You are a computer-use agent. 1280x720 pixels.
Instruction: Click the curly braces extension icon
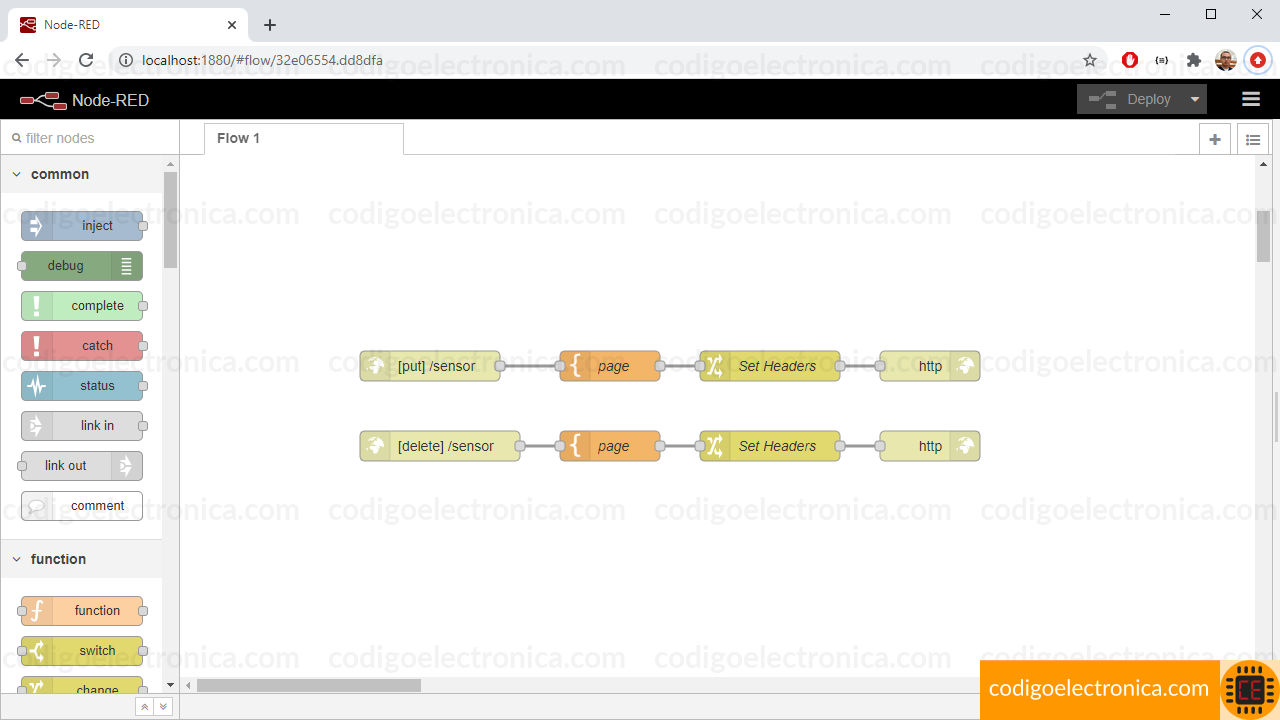(1162, 60)
